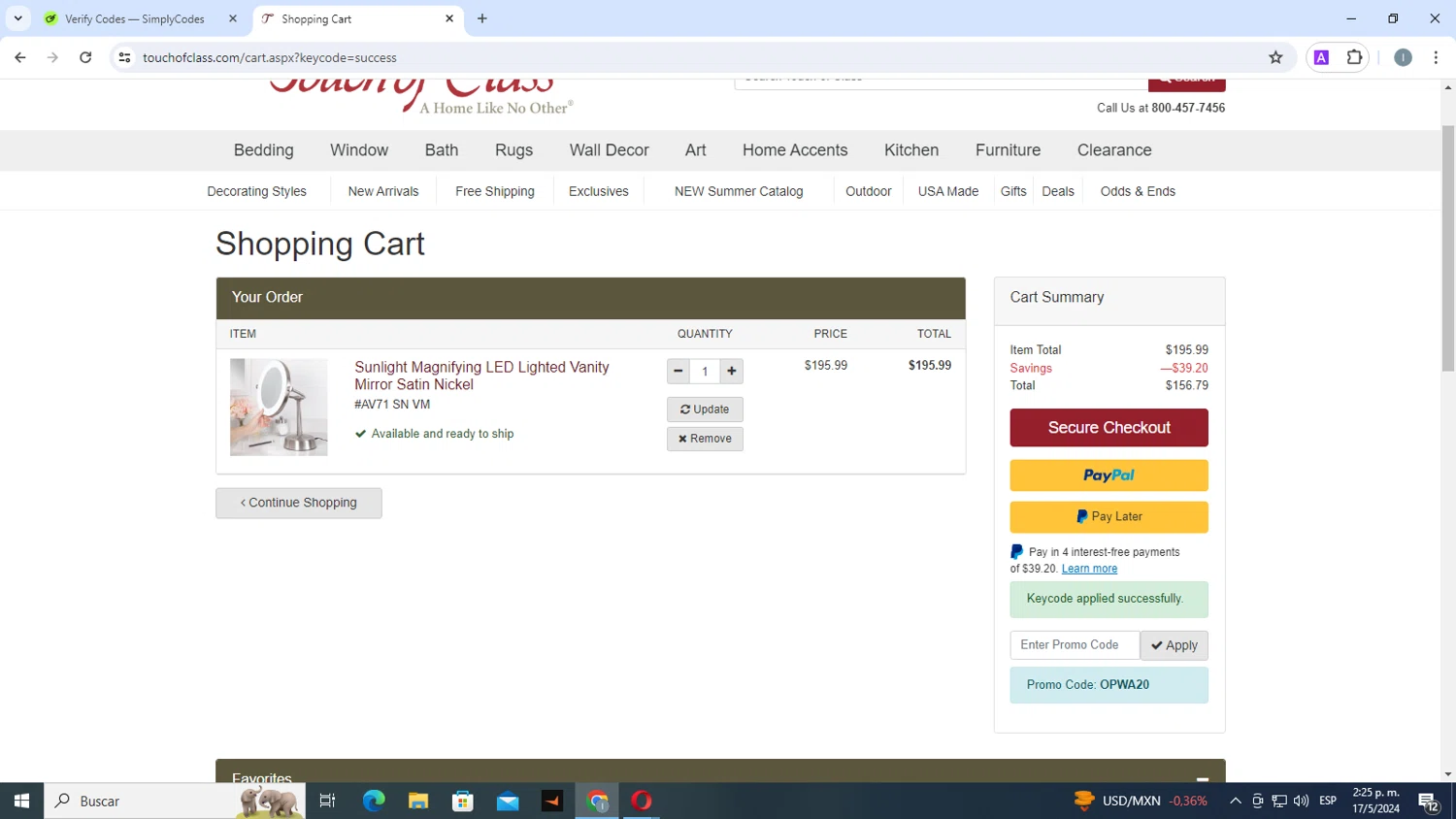The image size is (1456, 819).
Task: Update the cart quantity
Action: [705, 409]
